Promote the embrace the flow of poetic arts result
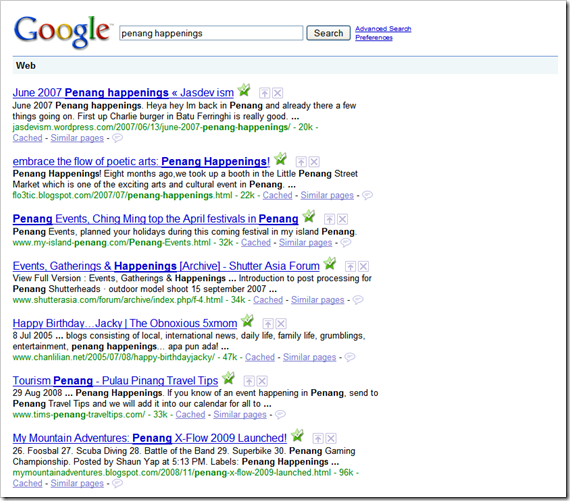The height and width of the screenshot is (501, 570). pos(301,161)
